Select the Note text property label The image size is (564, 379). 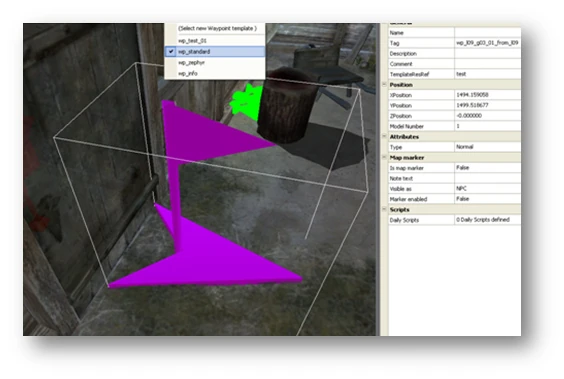401,179
